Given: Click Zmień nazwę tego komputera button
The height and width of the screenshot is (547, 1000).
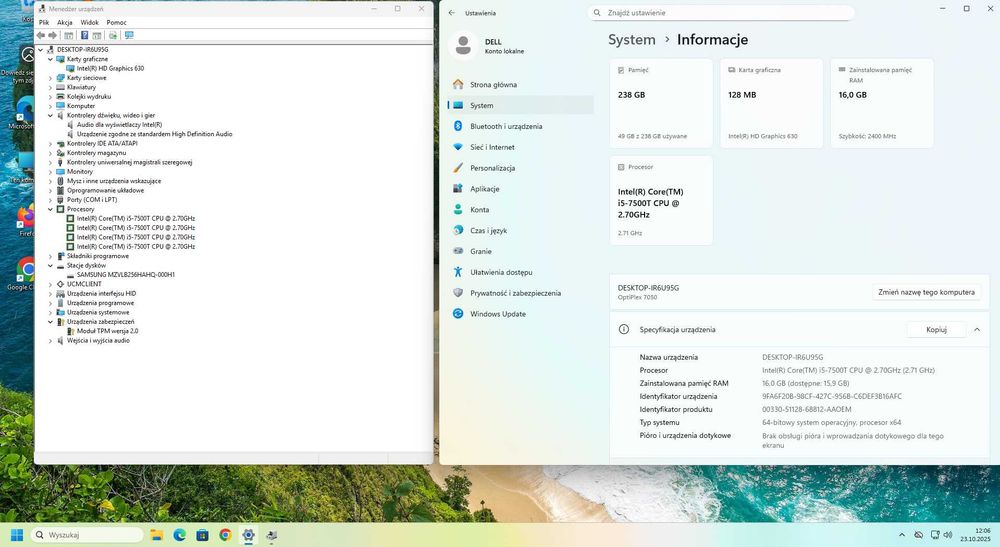Looking at the screenshot, I should pos(926,292).
